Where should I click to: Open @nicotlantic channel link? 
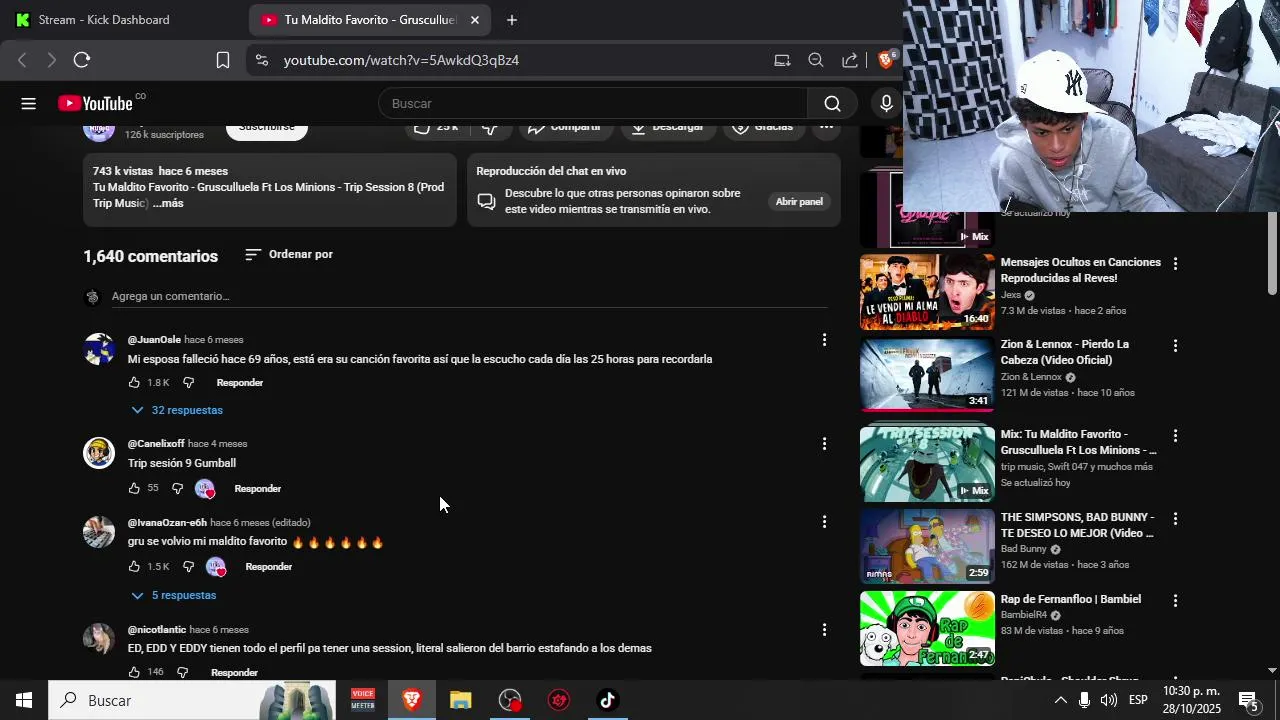(x=157, y=630)
